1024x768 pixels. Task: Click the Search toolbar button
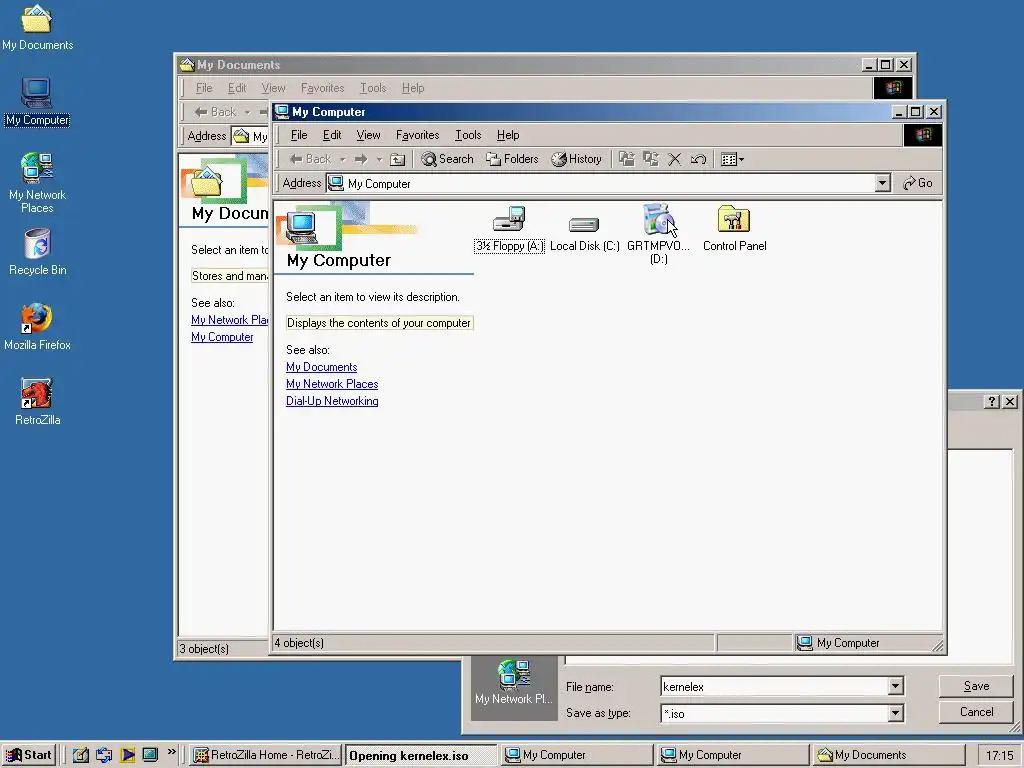point(447,159)
